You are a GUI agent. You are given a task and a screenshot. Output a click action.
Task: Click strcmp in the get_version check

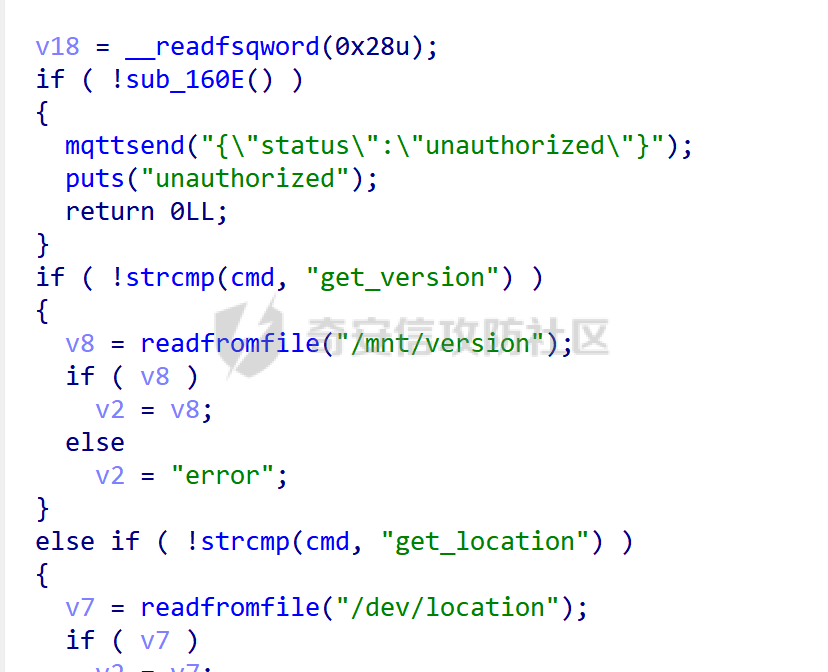(170, 278)
